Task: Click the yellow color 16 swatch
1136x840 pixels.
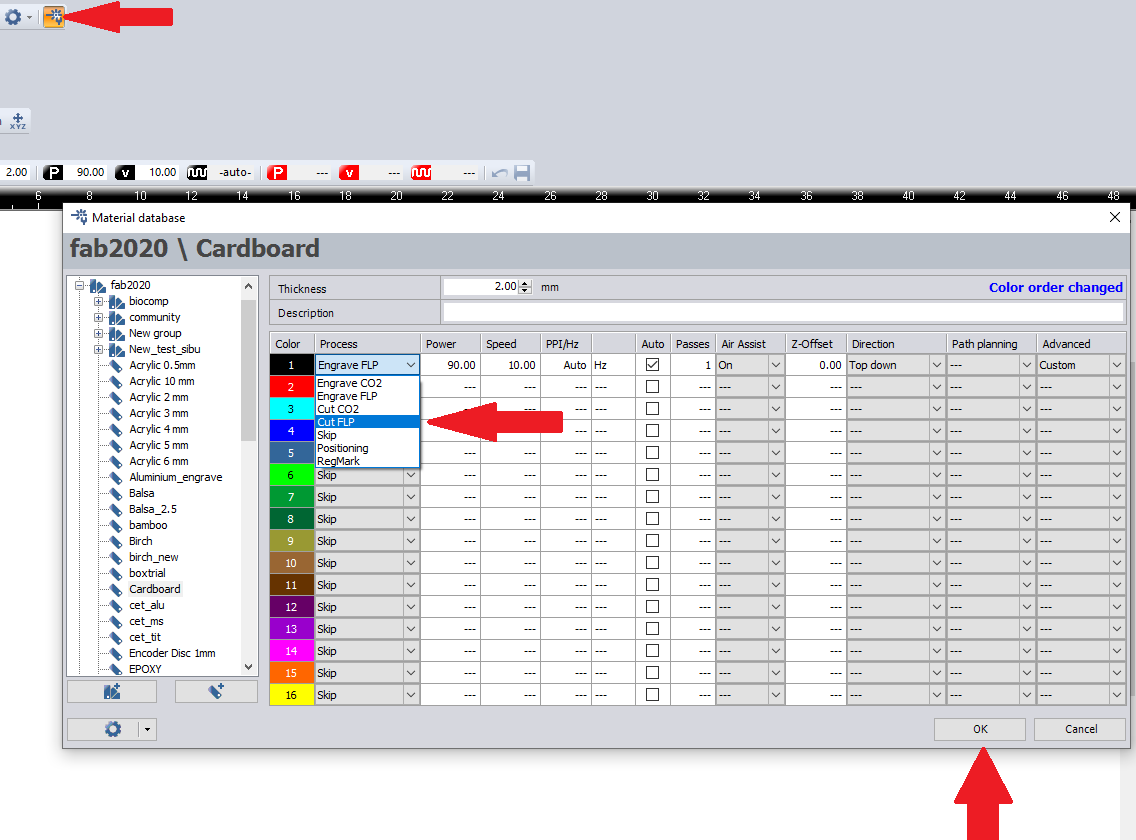Action: tap(292, 695)
